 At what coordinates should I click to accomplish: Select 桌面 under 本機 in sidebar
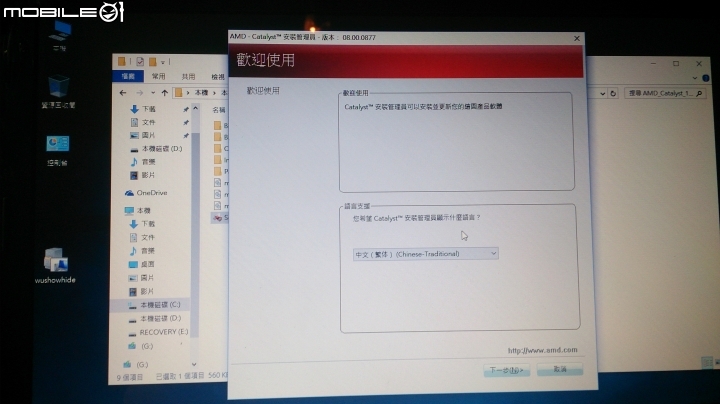pos(142,264)
